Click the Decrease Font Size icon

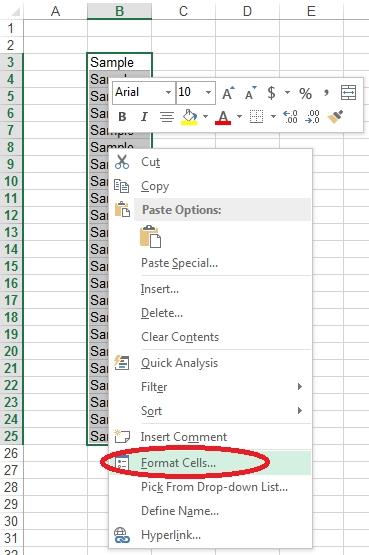251,93
